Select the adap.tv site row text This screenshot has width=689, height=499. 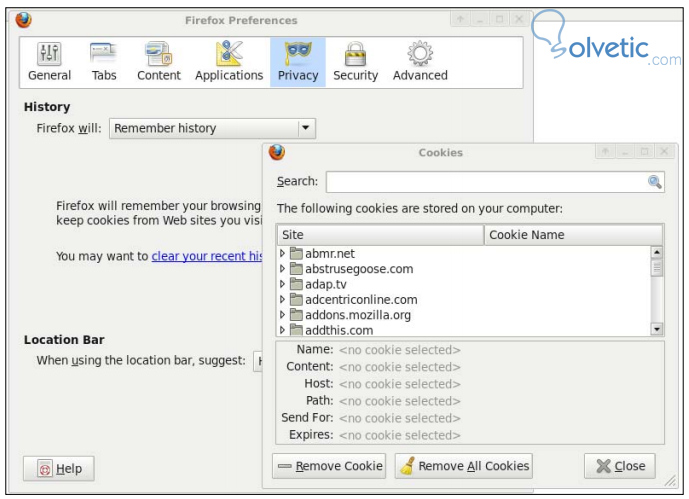click(x=326, y=284)
